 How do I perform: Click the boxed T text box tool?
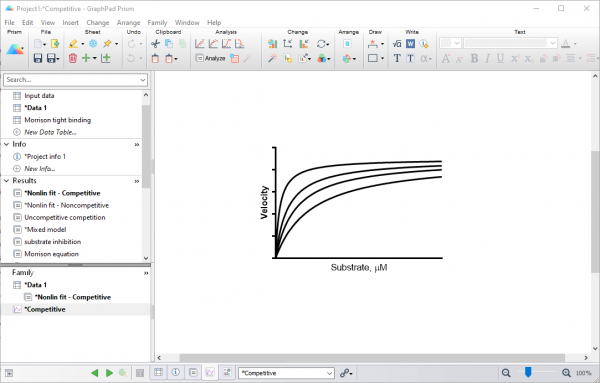[x=410, y=58]
